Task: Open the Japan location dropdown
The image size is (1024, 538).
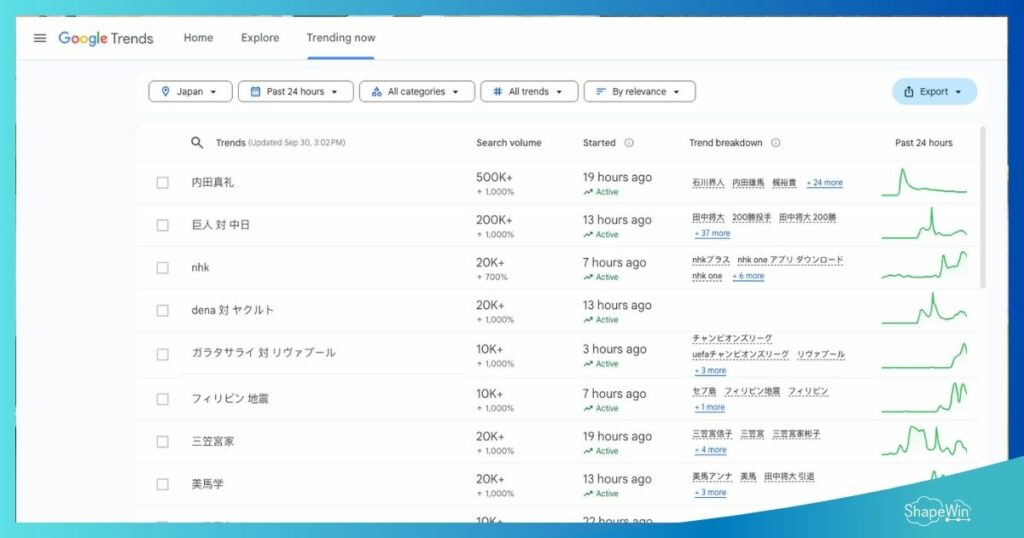Action: pos(190,91)
